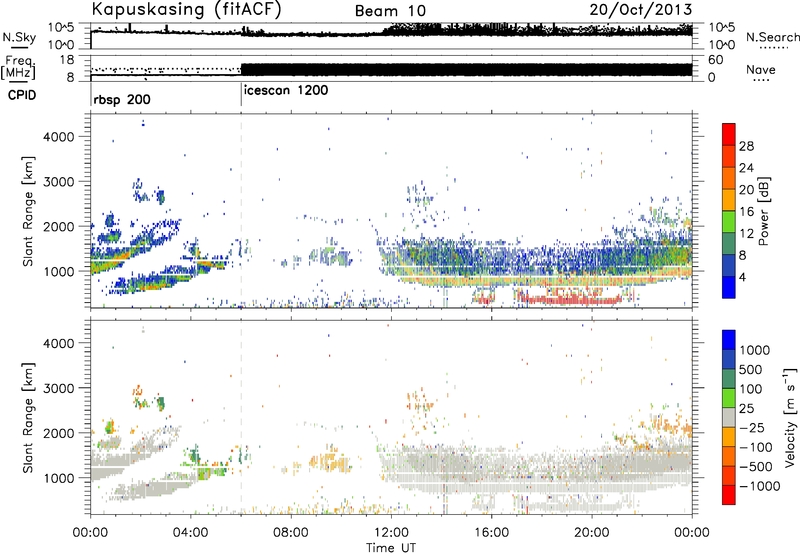
Task: Click the 'Power [dB]' color bar label
Action: 763,211
